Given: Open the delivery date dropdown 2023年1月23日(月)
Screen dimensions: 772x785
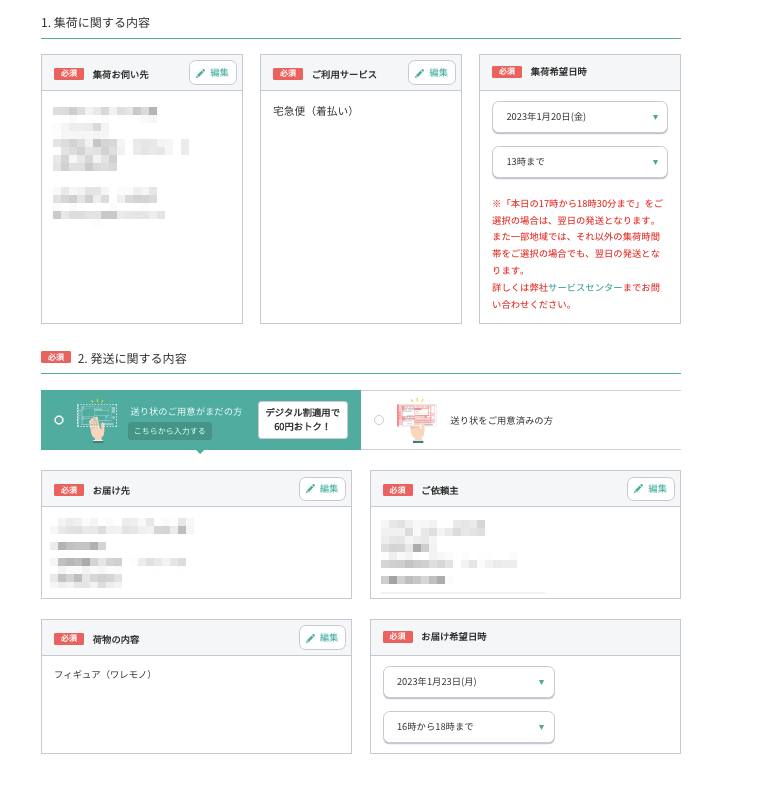Looking at the screenshot, I should click(x=469, y=682).
